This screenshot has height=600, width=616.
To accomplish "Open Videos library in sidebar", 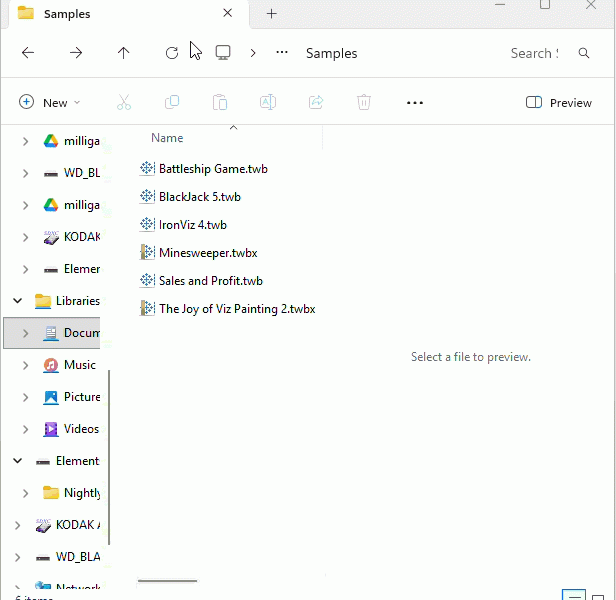I will [71, 429].
